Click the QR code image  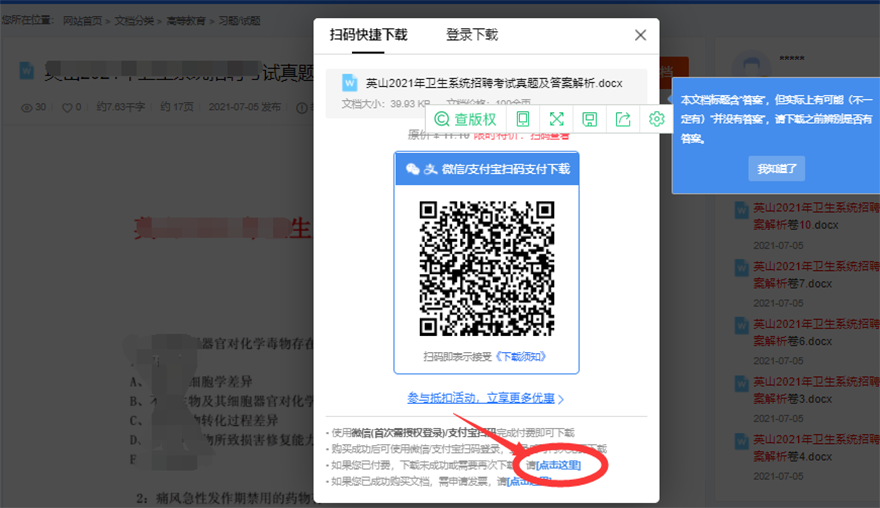(x=487, y=268)
